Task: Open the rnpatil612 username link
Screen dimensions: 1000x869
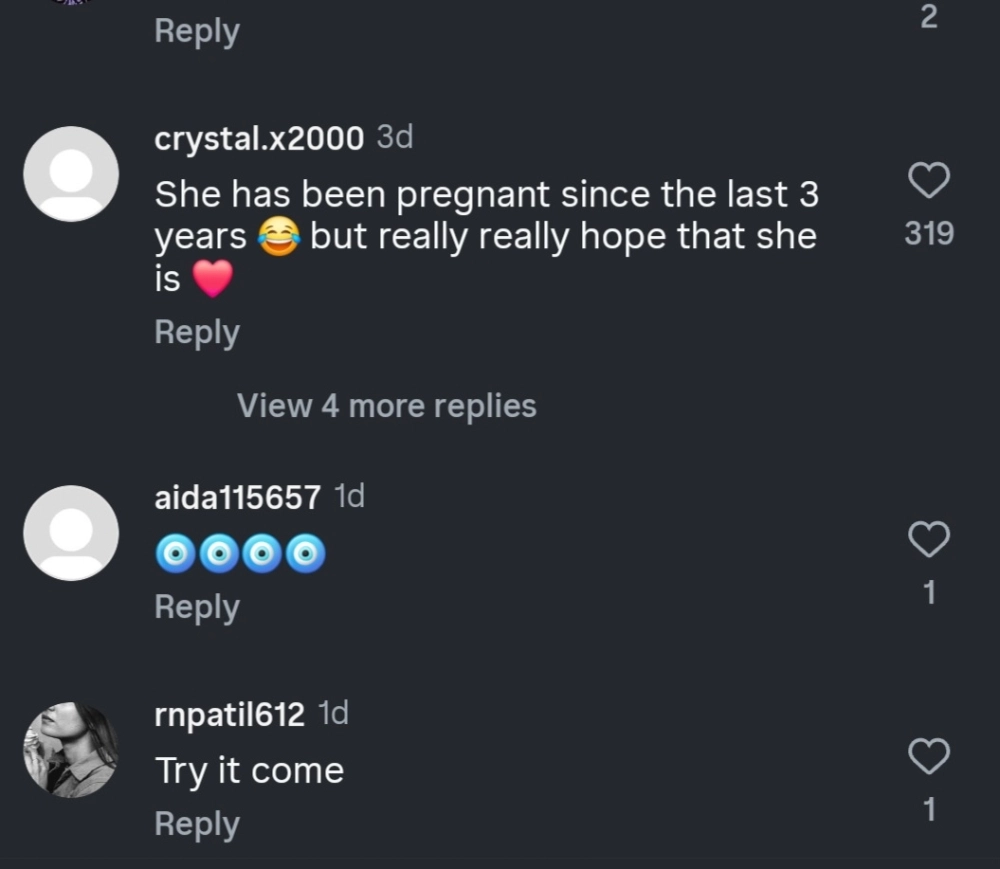Action: (x=230, y=714)
